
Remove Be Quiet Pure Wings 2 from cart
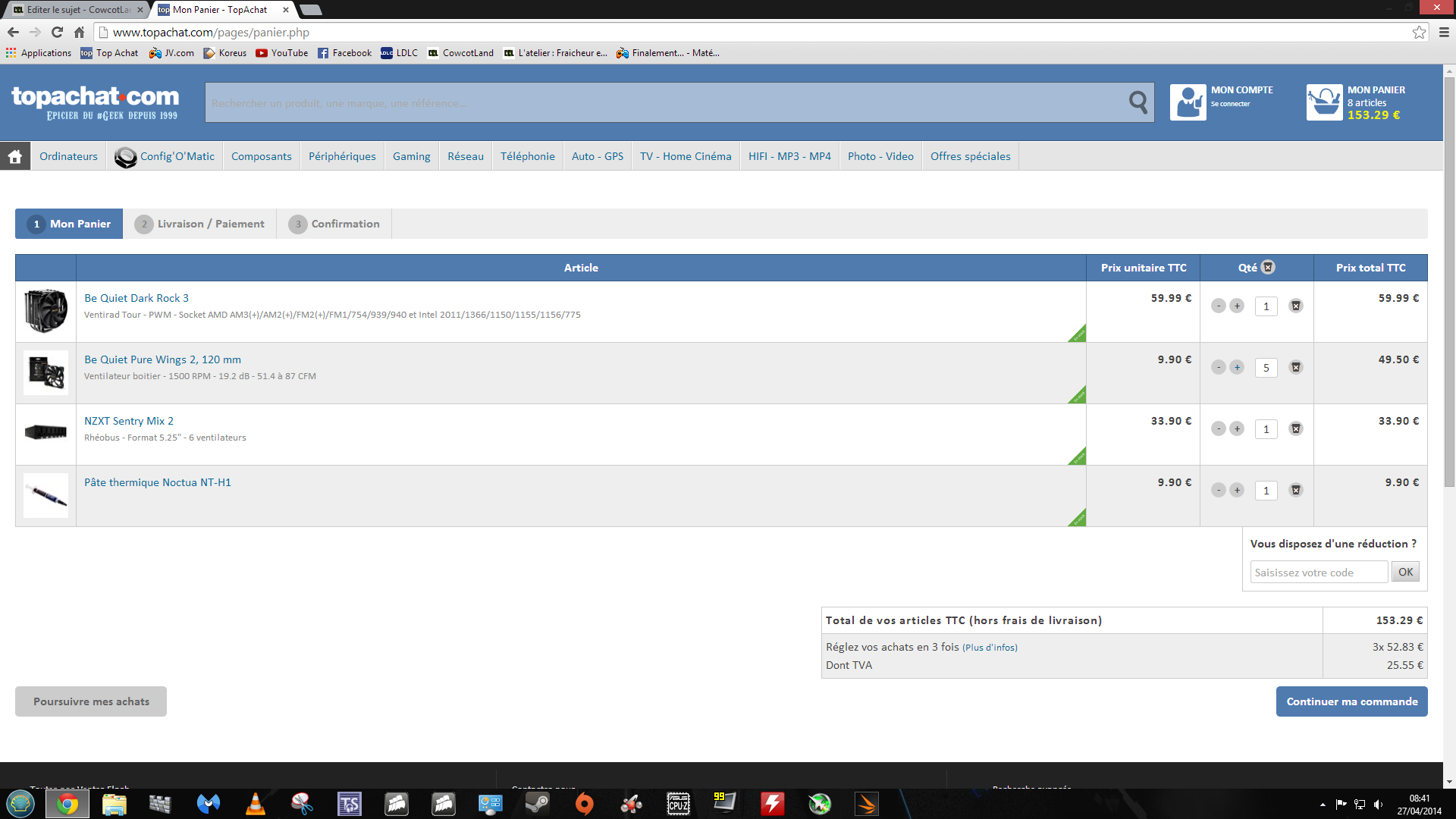pos(1296,367)
